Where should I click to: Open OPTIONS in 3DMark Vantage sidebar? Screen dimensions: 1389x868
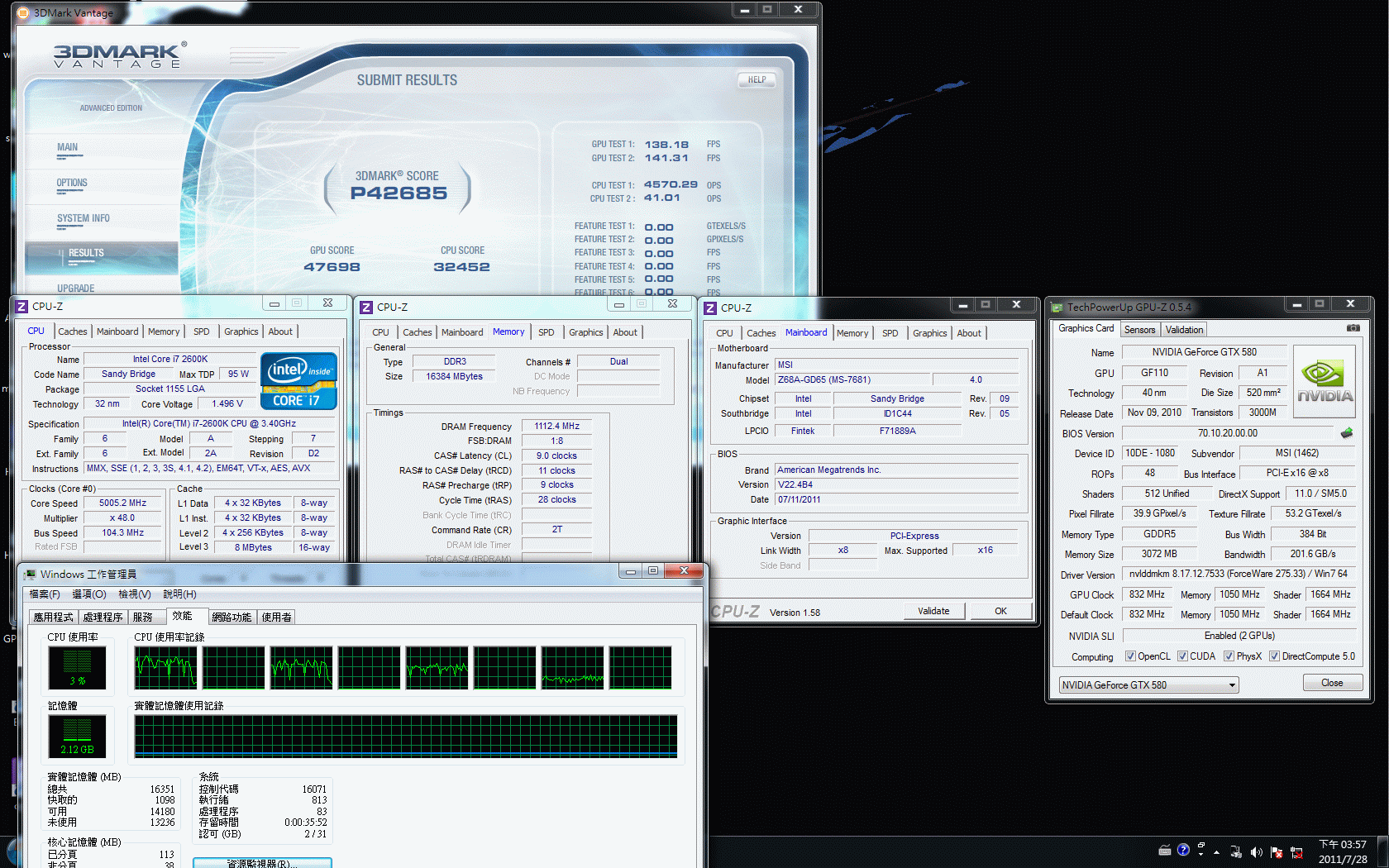tap(72, 183)
